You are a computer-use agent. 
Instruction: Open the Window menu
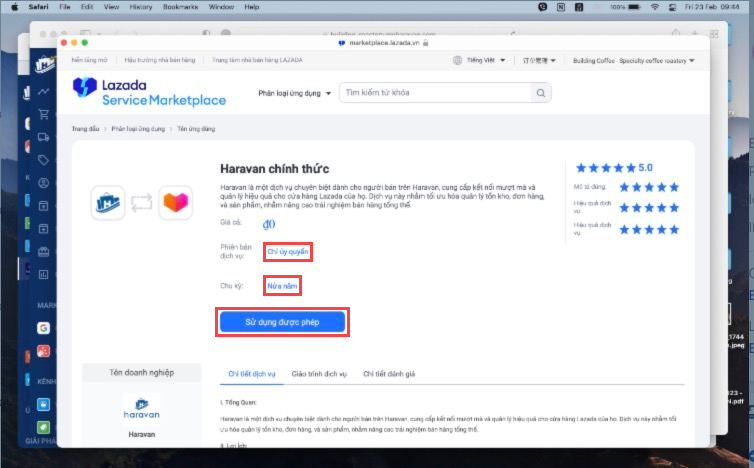(x=221, y=7)
